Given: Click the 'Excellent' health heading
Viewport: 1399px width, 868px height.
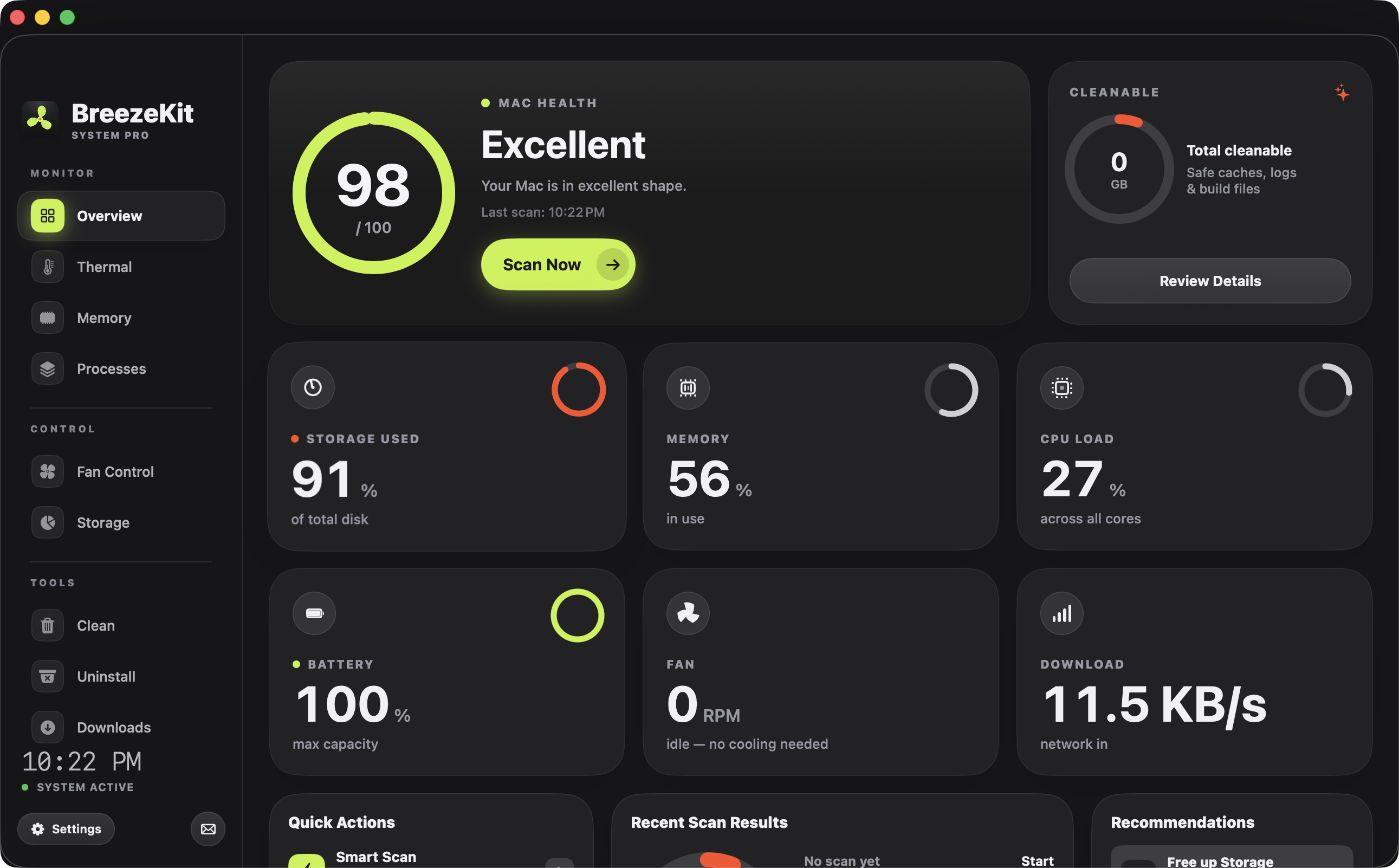Looking at the screenshot, I should click(563, 144).
